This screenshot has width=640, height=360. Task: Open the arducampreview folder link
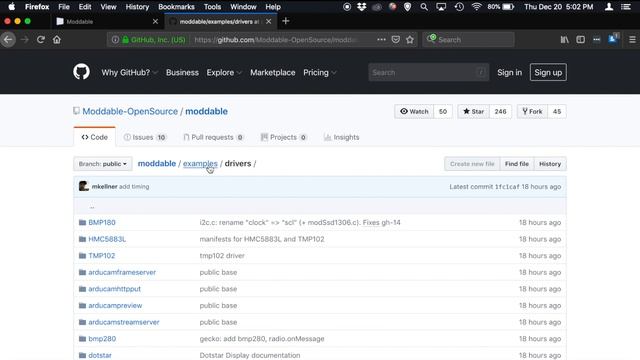click(115, 305)
